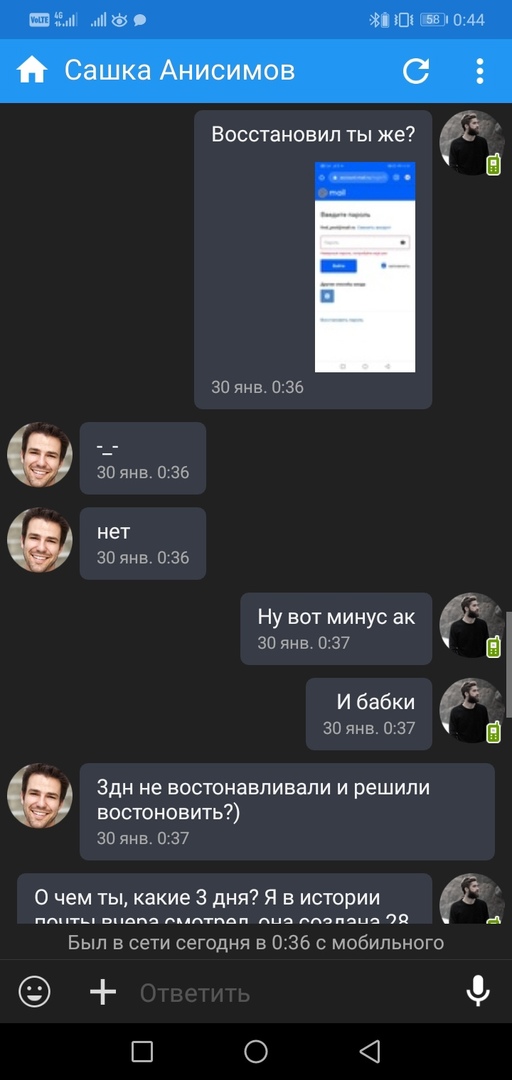
Task: Tap the microphone voice message icon
Action: (x=478, y=992)
